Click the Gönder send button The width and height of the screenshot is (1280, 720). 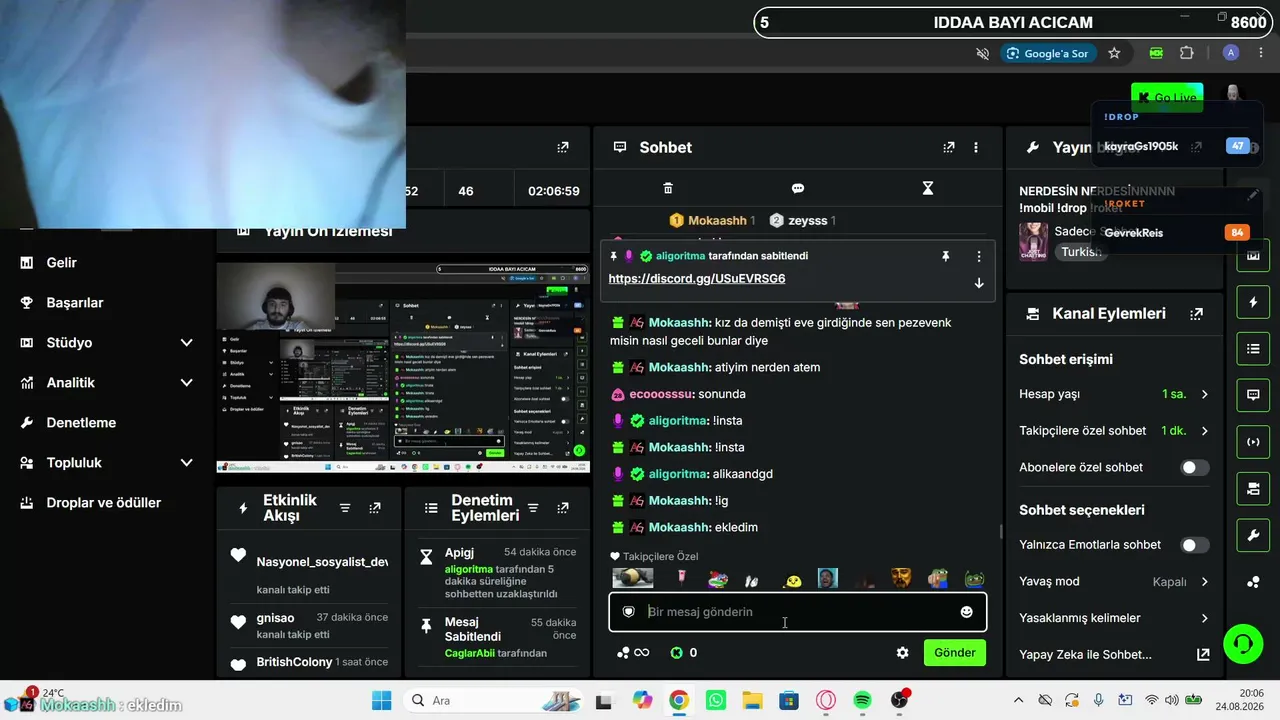(x=955, y=653)
